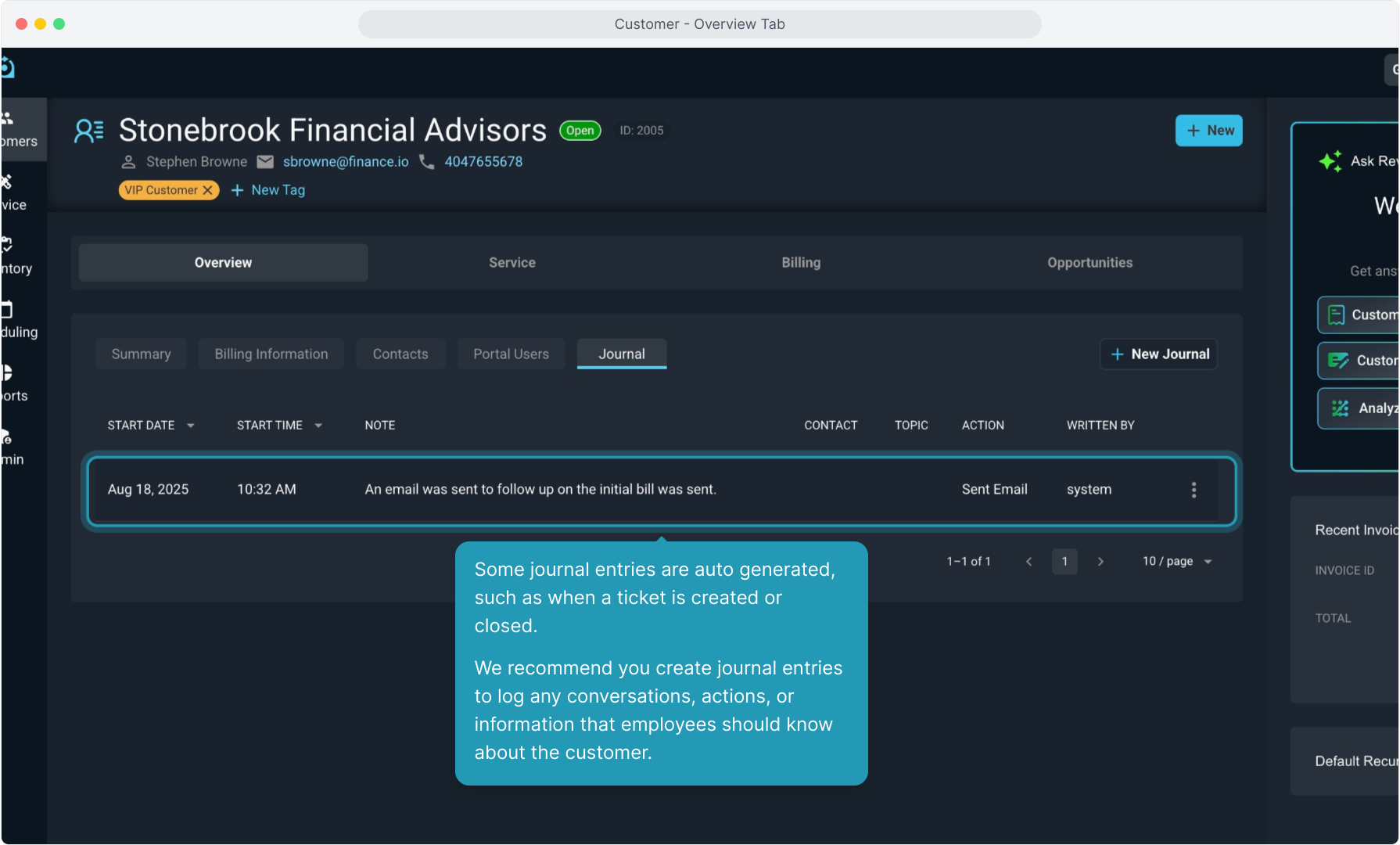Click the Sent Email action cell
The height and width of the screenshot is (845, 1400).
pos(995,490)
